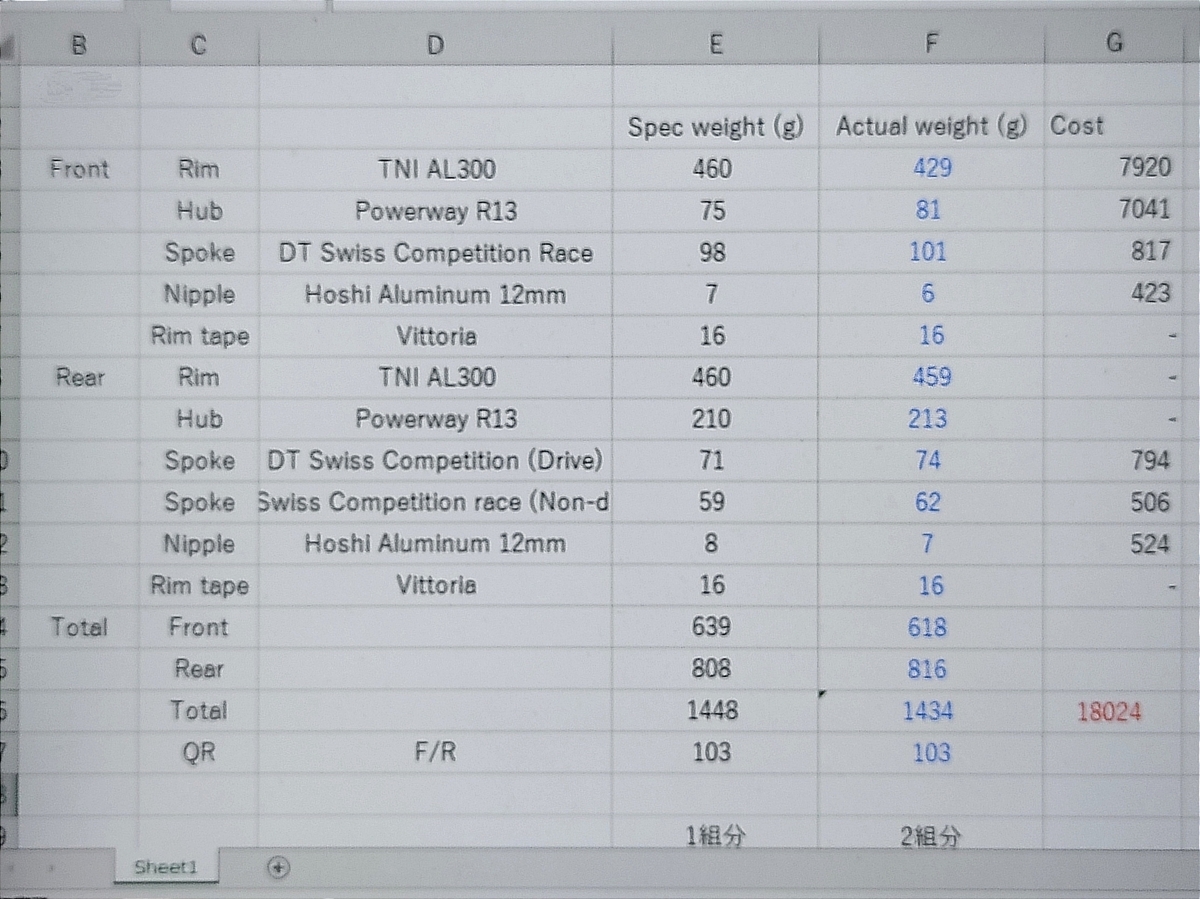Click the 'Cost' header cell

[x=1115, y=127]
